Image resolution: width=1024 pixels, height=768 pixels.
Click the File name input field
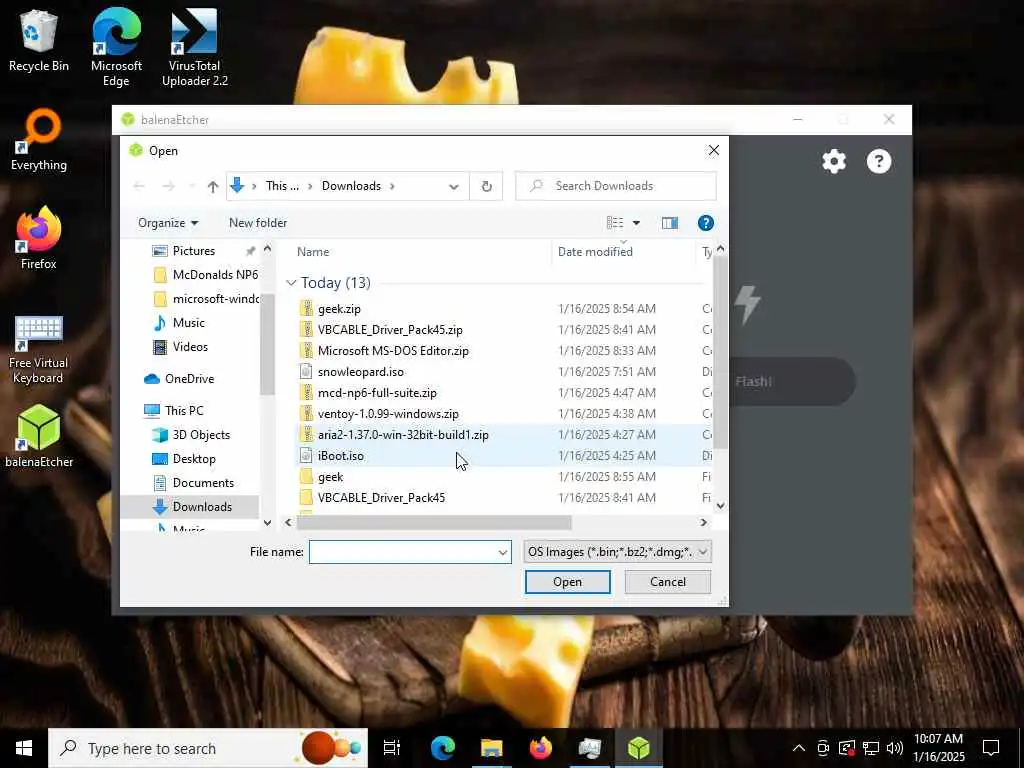403,552
